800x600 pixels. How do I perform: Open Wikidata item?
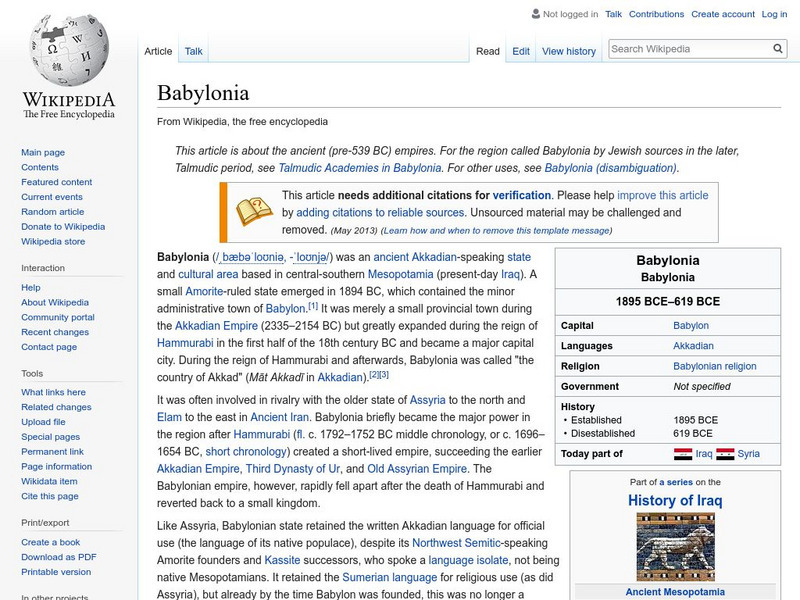coord(49,481)
